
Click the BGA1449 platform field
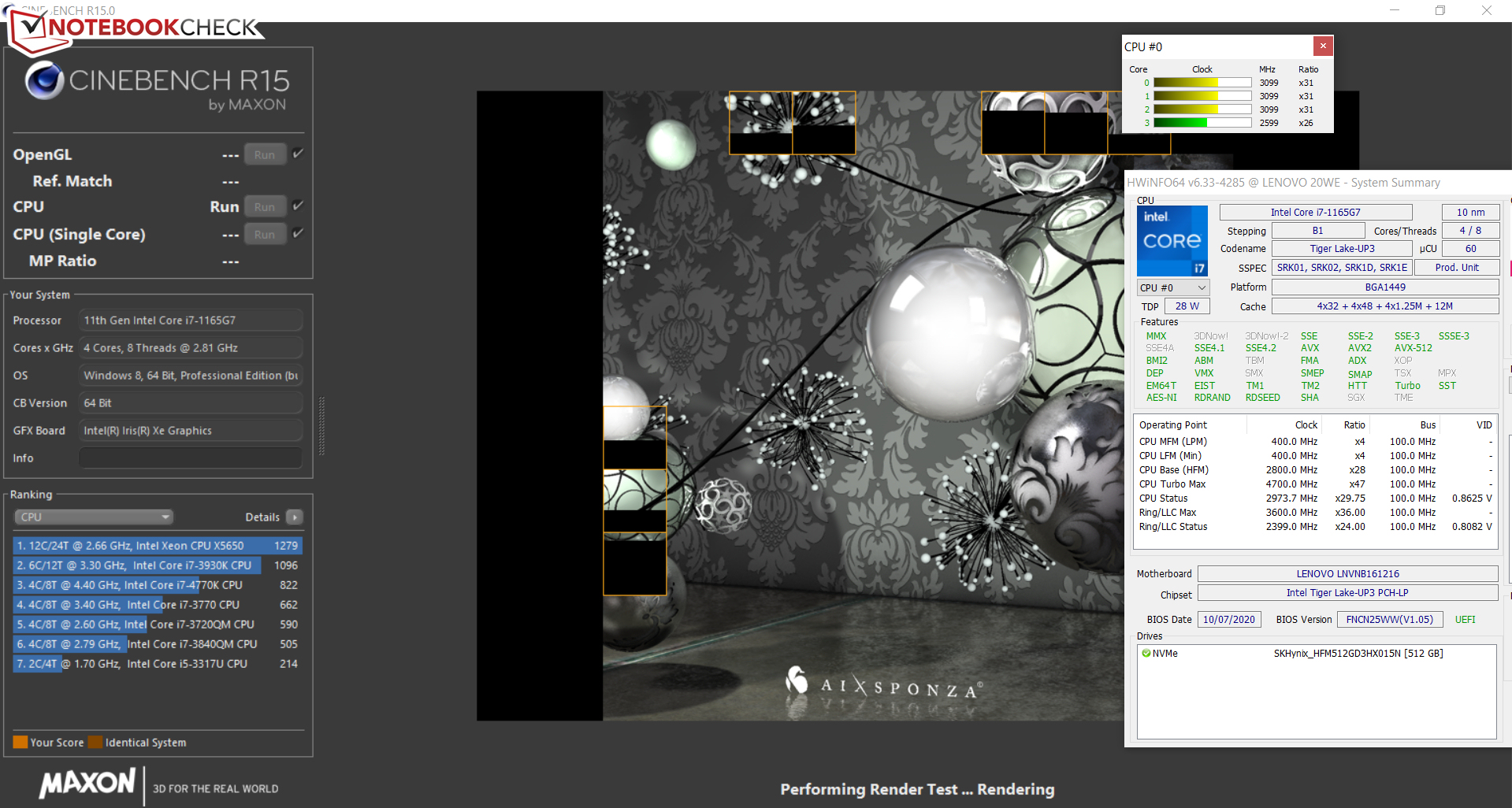pyautogui.click(x=1385, y=287)
